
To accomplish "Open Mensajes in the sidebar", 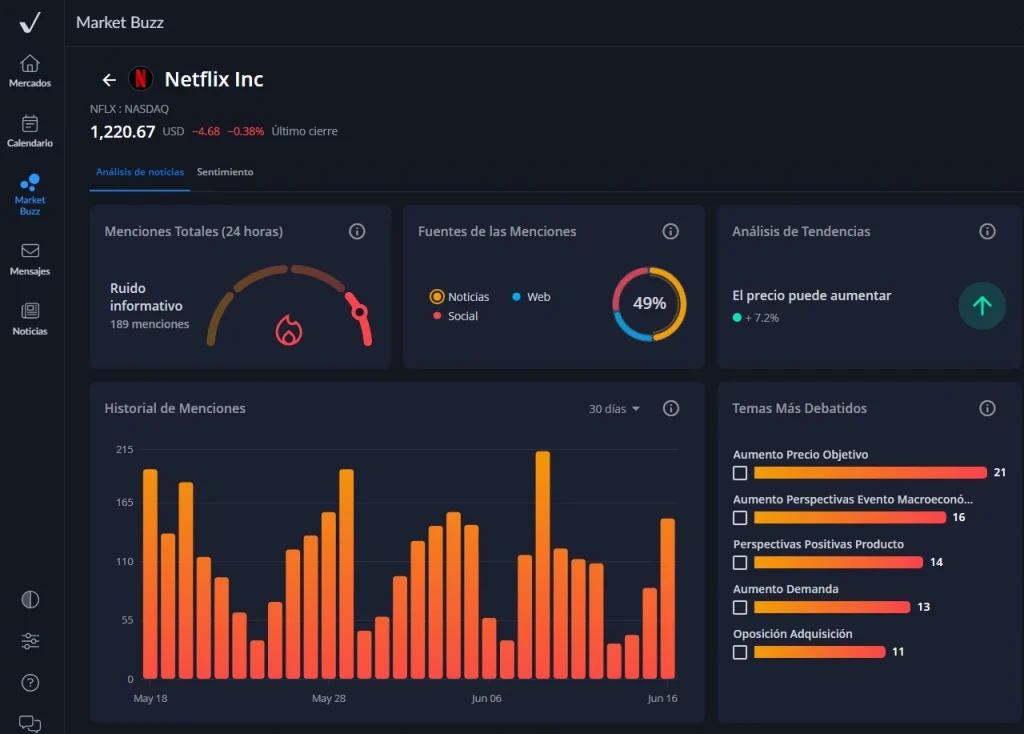I will 30,259.
